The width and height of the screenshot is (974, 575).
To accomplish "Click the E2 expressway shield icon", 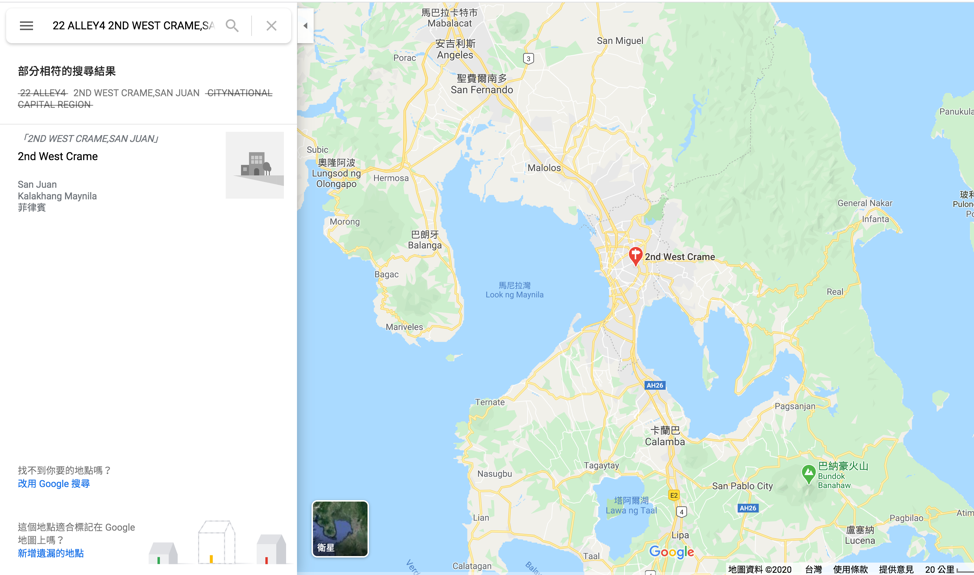I will pos(674,495).
